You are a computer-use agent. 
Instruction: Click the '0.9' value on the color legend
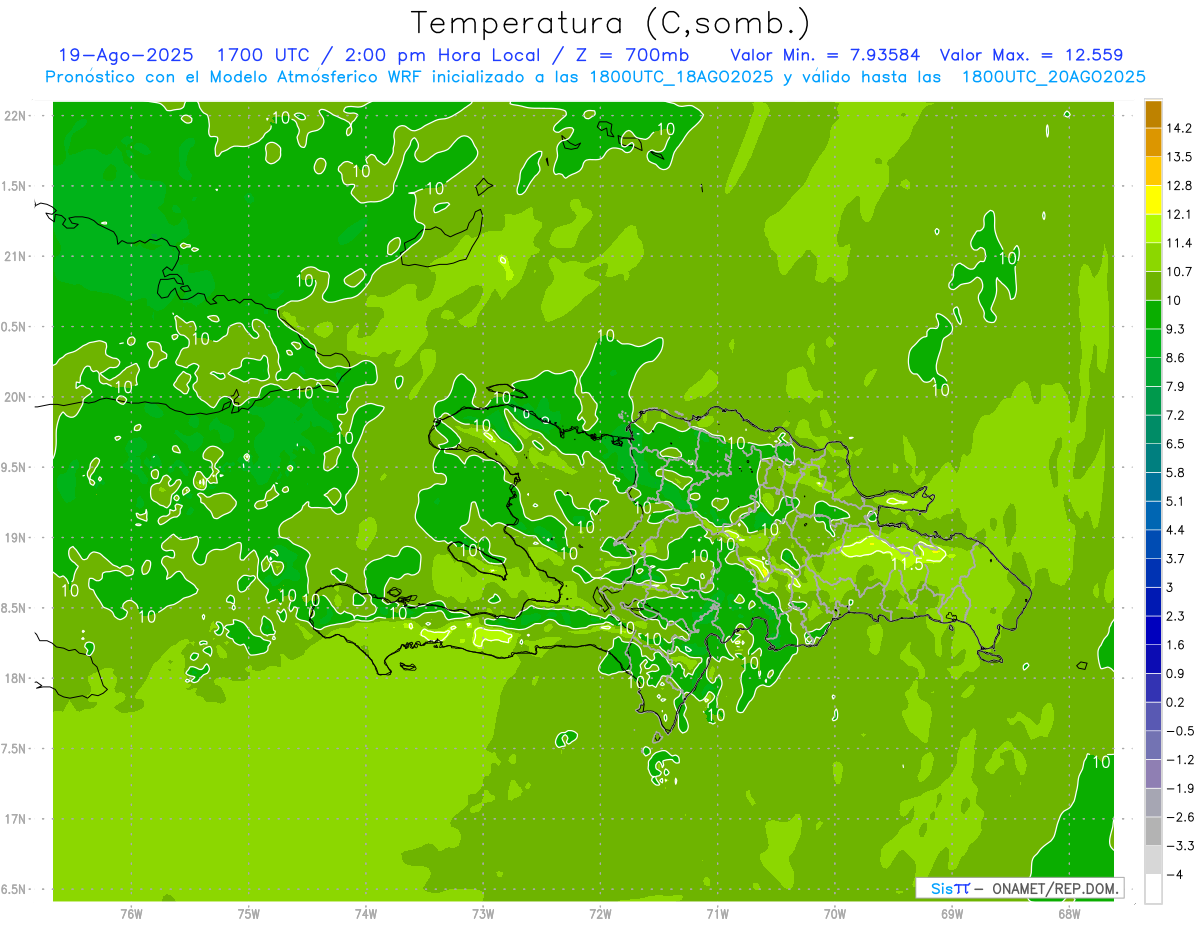click(x=1177, y=673)
